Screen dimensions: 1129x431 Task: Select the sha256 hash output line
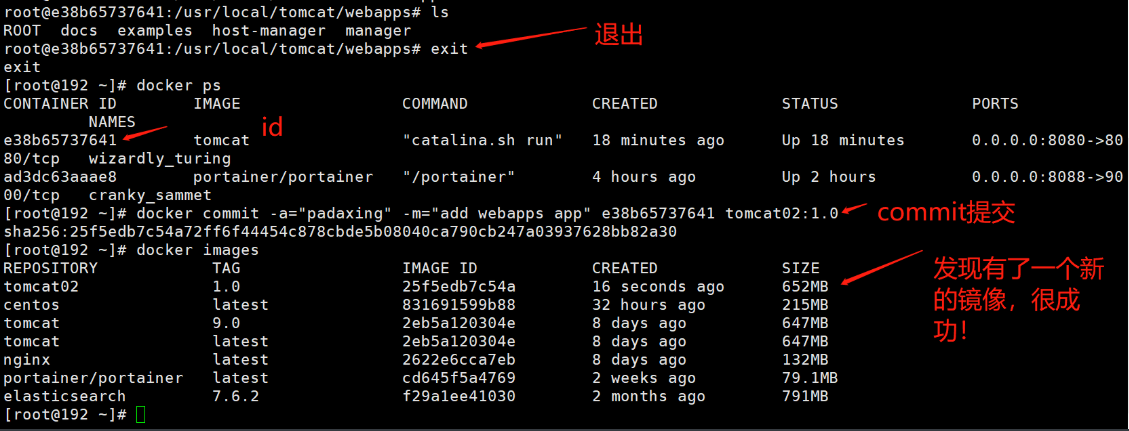(x=340, y=232)
